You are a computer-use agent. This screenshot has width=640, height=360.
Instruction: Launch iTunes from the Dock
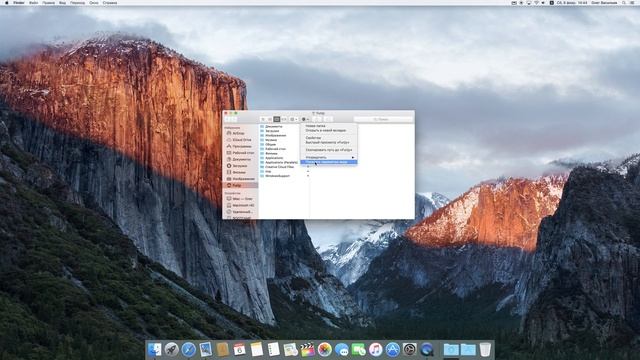click(376, 349)
